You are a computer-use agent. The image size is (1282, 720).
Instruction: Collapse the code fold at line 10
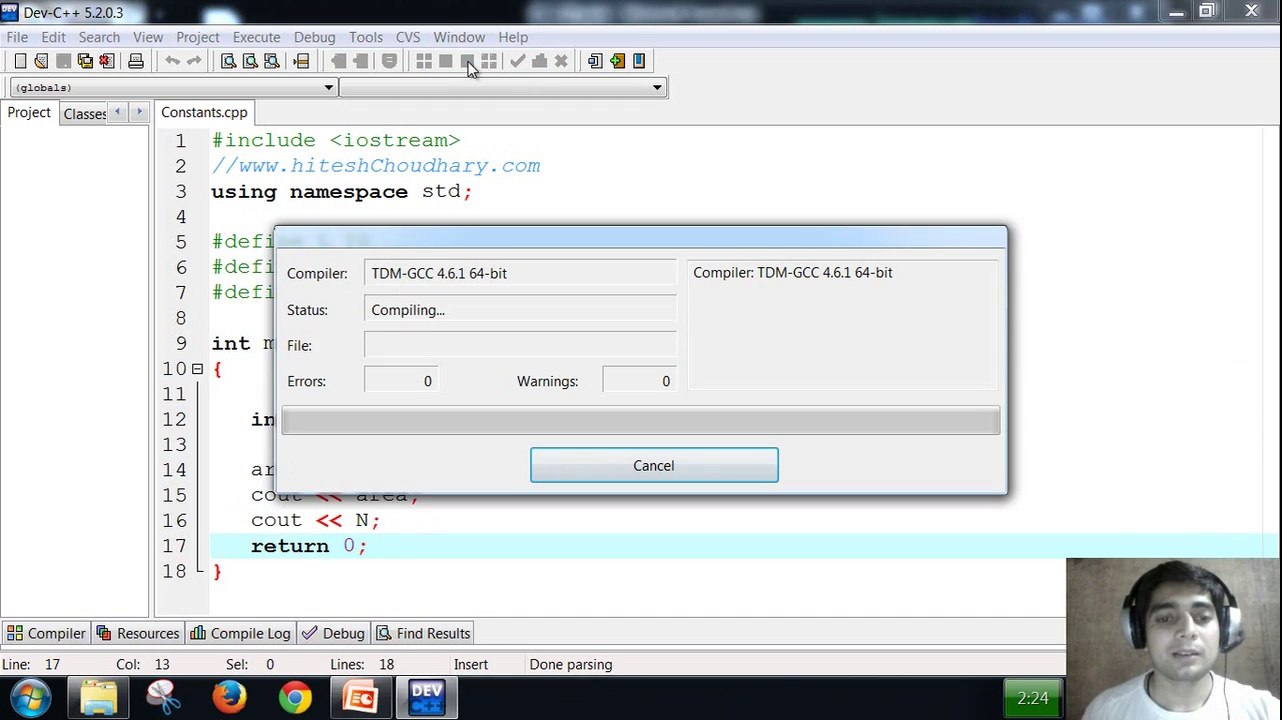[197, 369]
